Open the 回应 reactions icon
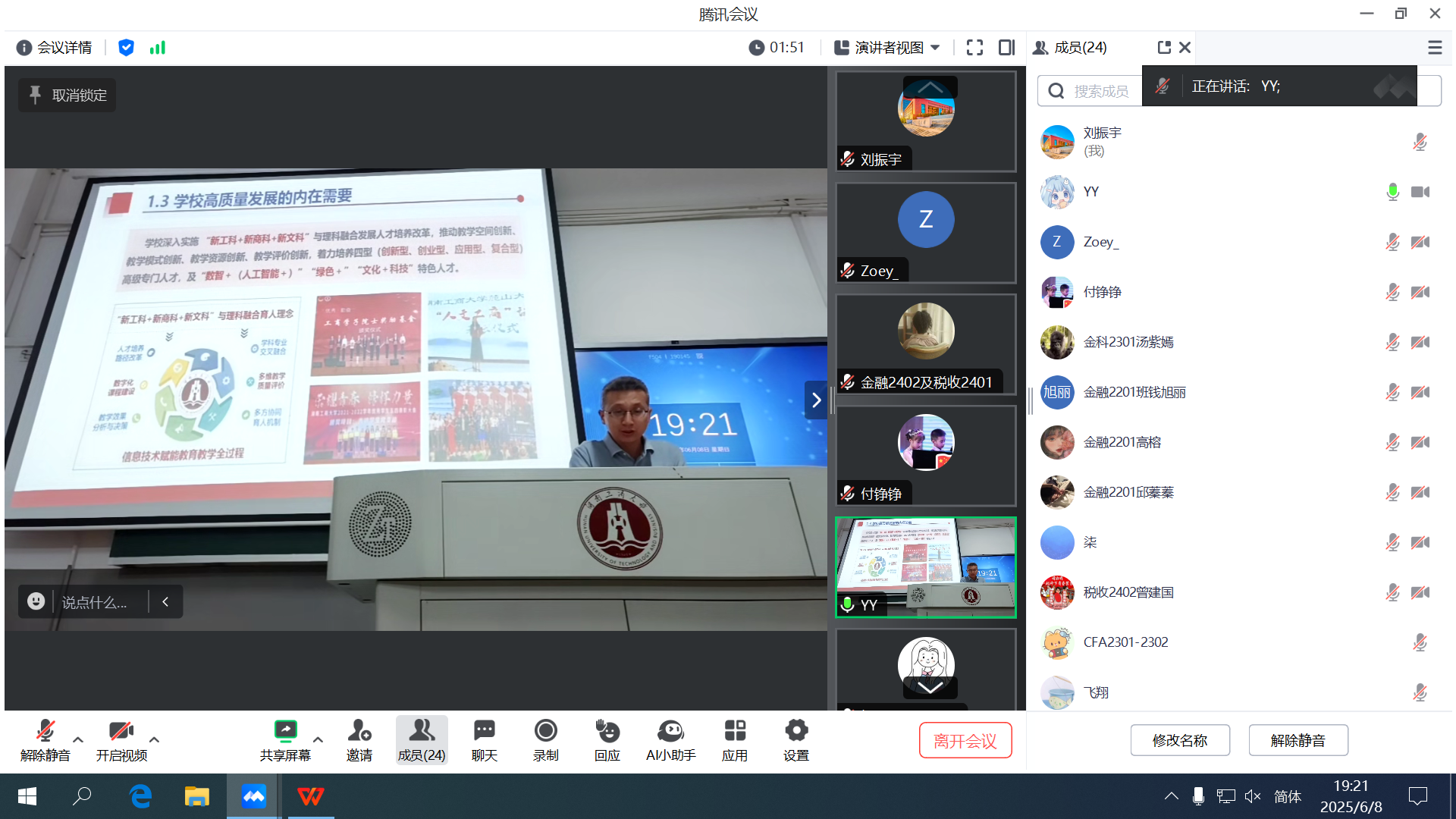Screen dimensions: 1456x819 tap(607, 732)
